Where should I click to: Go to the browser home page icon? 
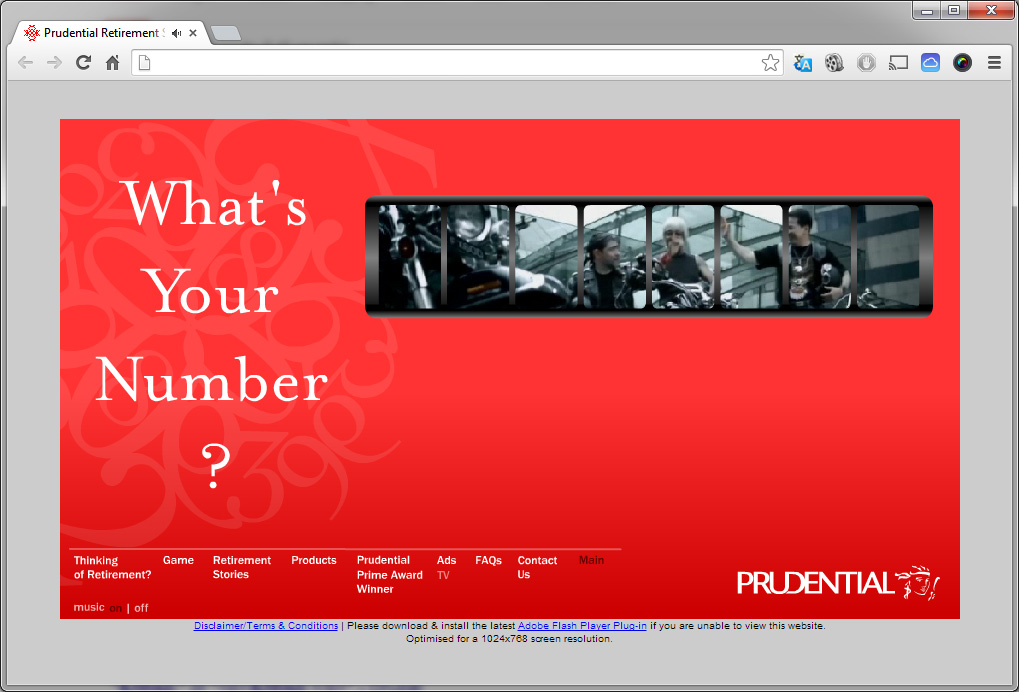(x=112, y=62)
